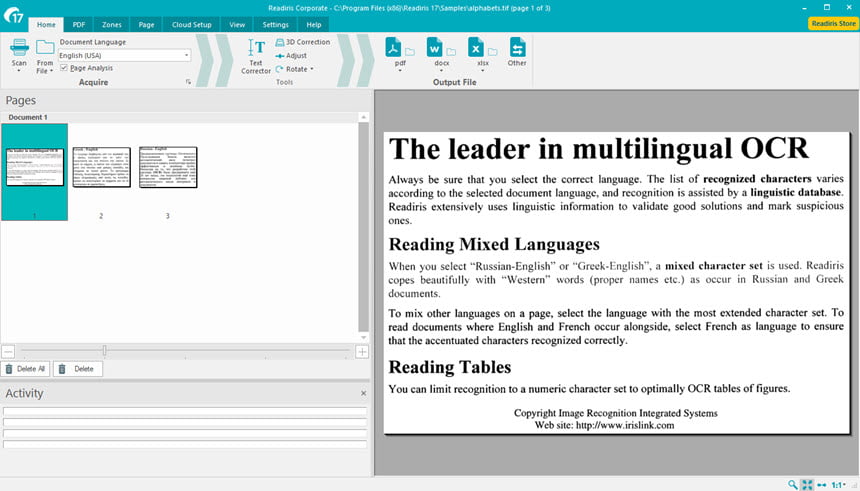This screenshot has height=491, width=860.
Task: Select page 1 thumbnail
Action: (x=35, y=172)
